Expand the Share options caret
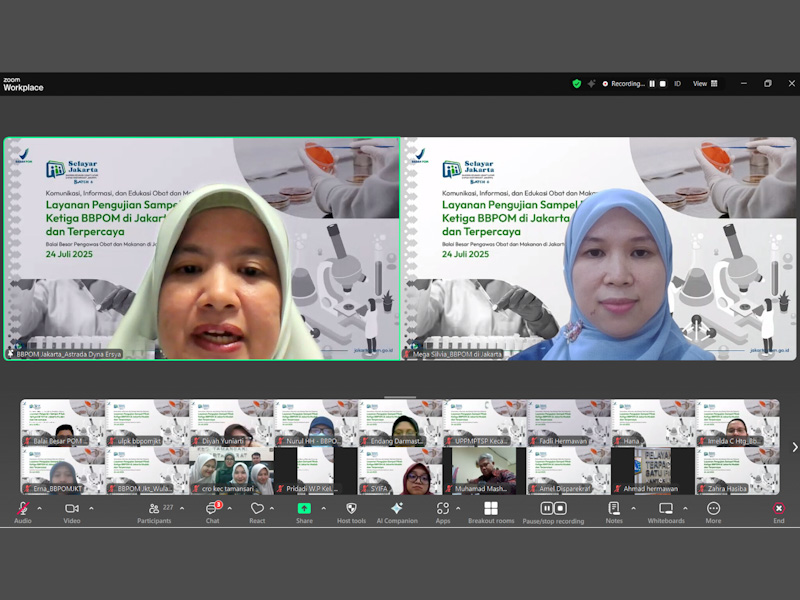This screenshot has height=600, width=800. click(x=323, y=508)
